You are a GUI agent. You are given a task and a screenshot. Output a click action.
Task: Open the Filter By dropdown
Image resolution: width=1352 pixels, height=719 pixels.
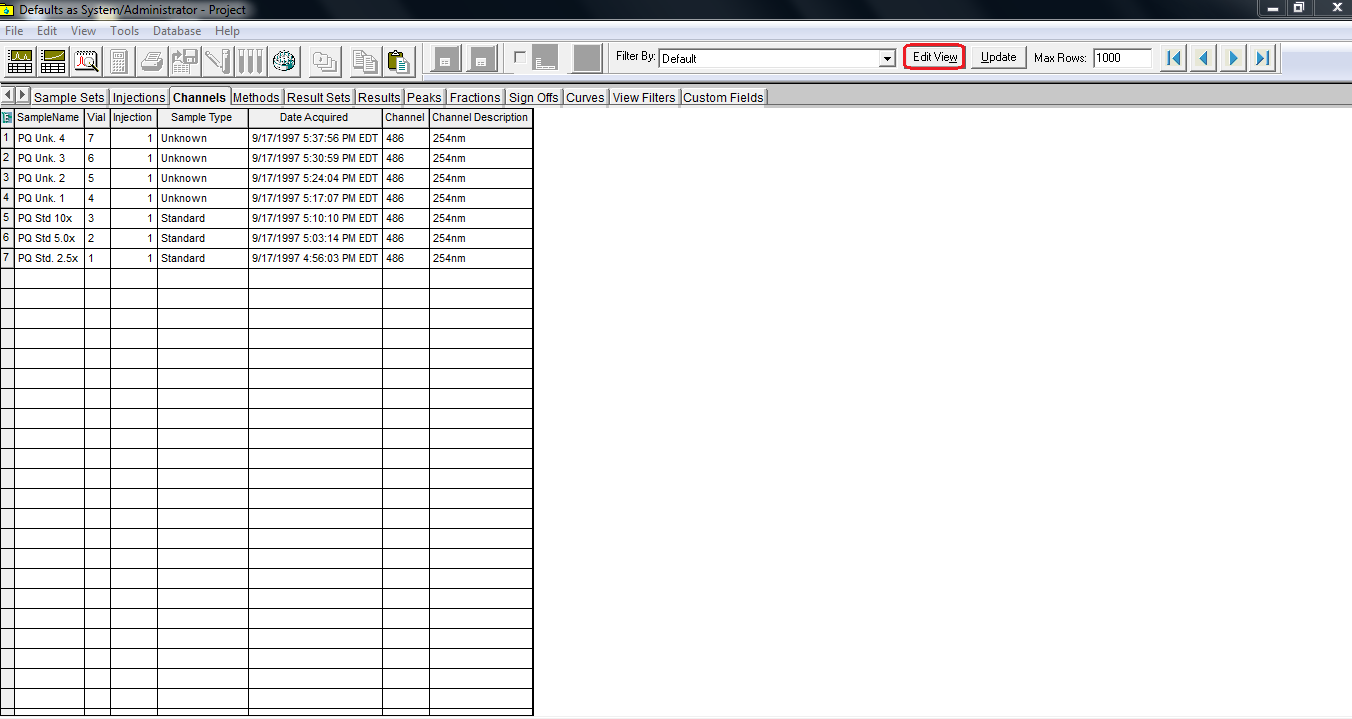point(886,58)
